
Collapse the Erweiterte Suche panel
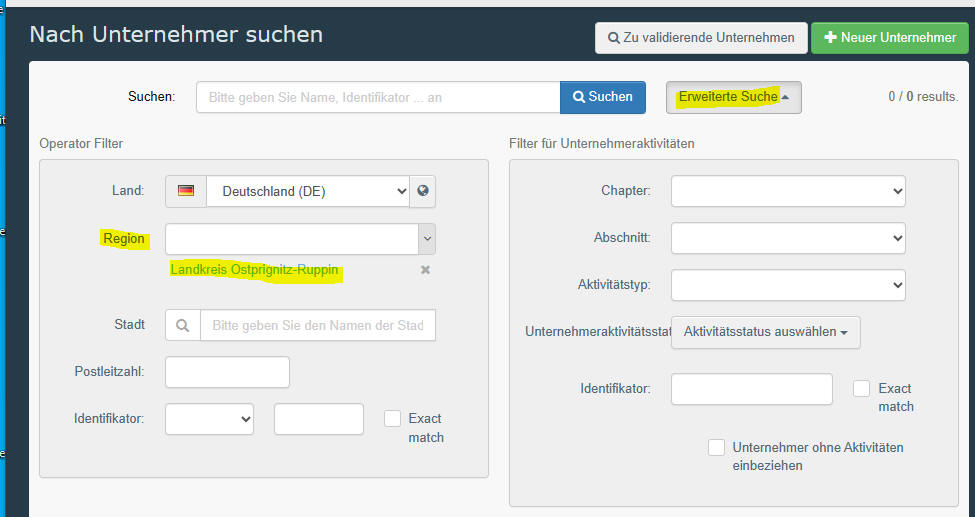(734, 97)
